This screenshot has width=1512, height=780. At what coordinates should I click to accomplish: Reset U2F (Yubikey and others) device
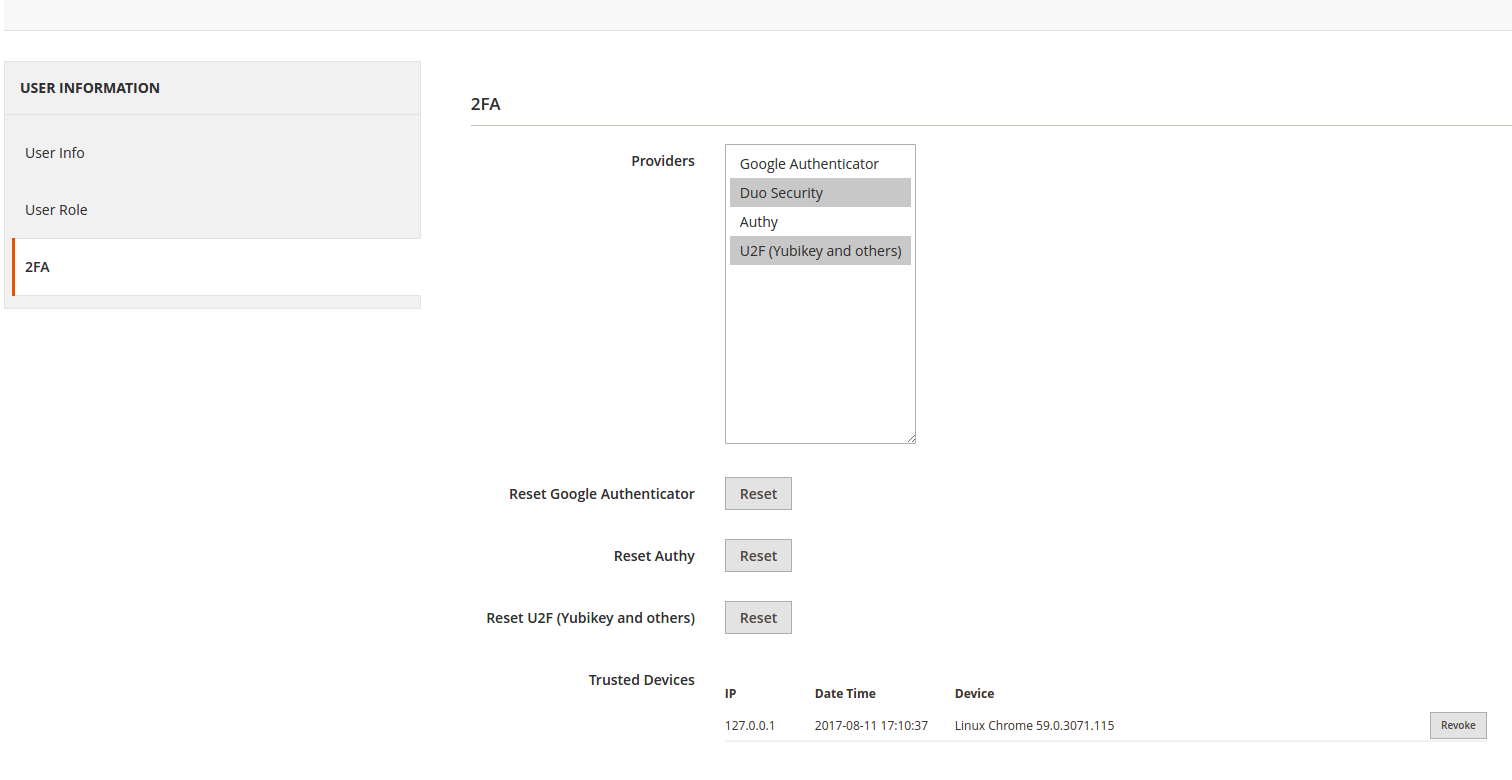(x=758, y=618)
